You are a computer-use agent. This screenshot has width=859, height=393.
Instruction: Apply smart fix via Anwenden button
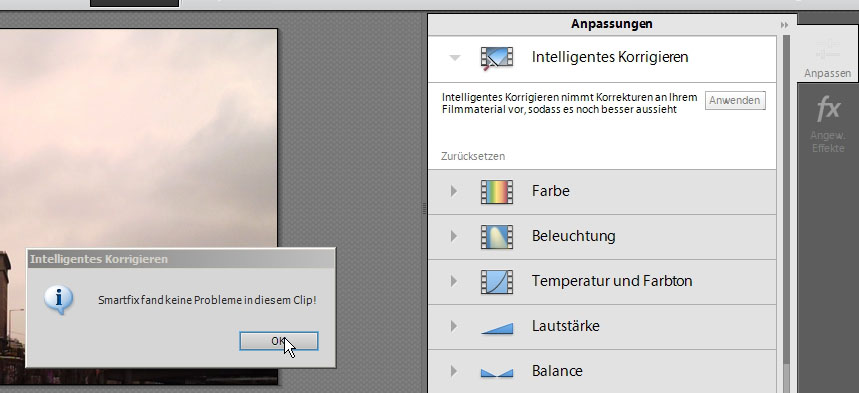click(x=735, y=100)
